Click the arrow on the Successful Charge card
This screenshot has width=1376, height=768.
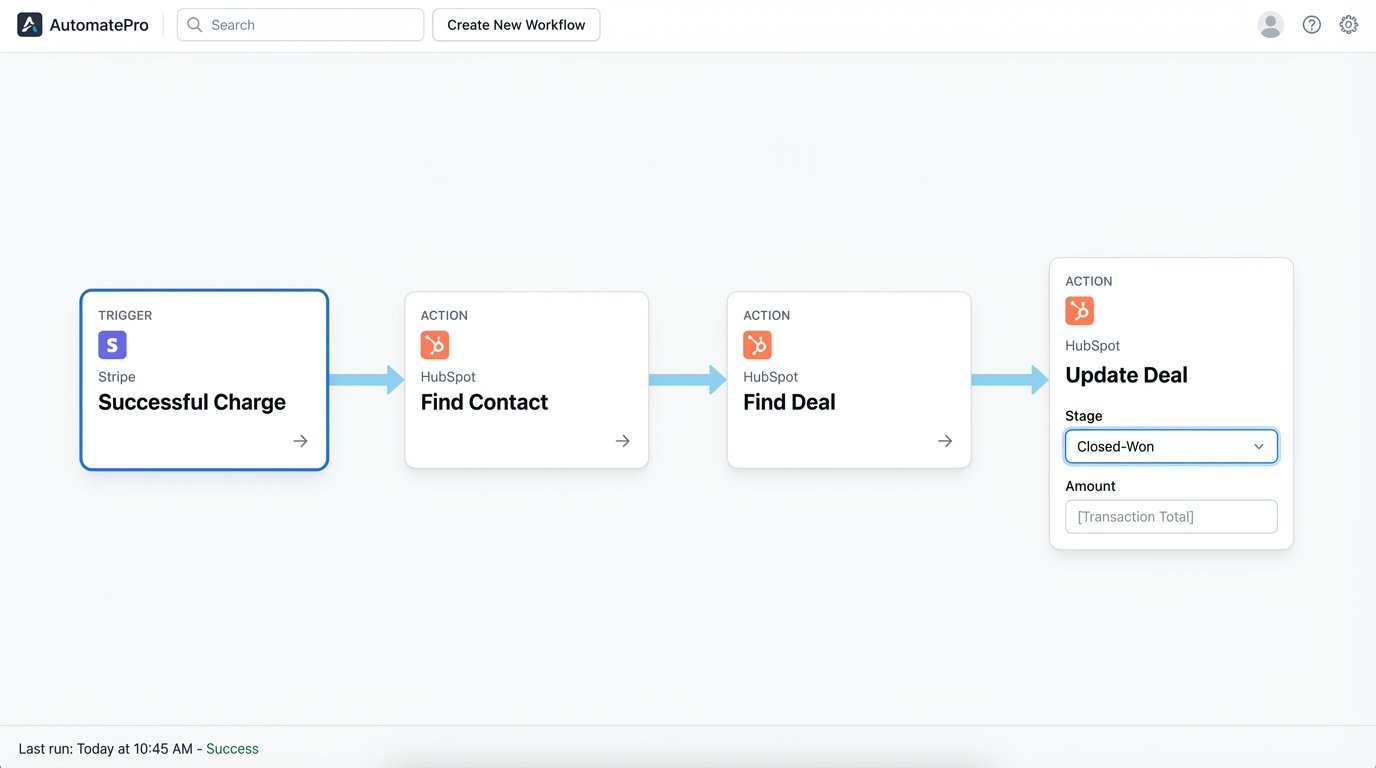point(300,440)
